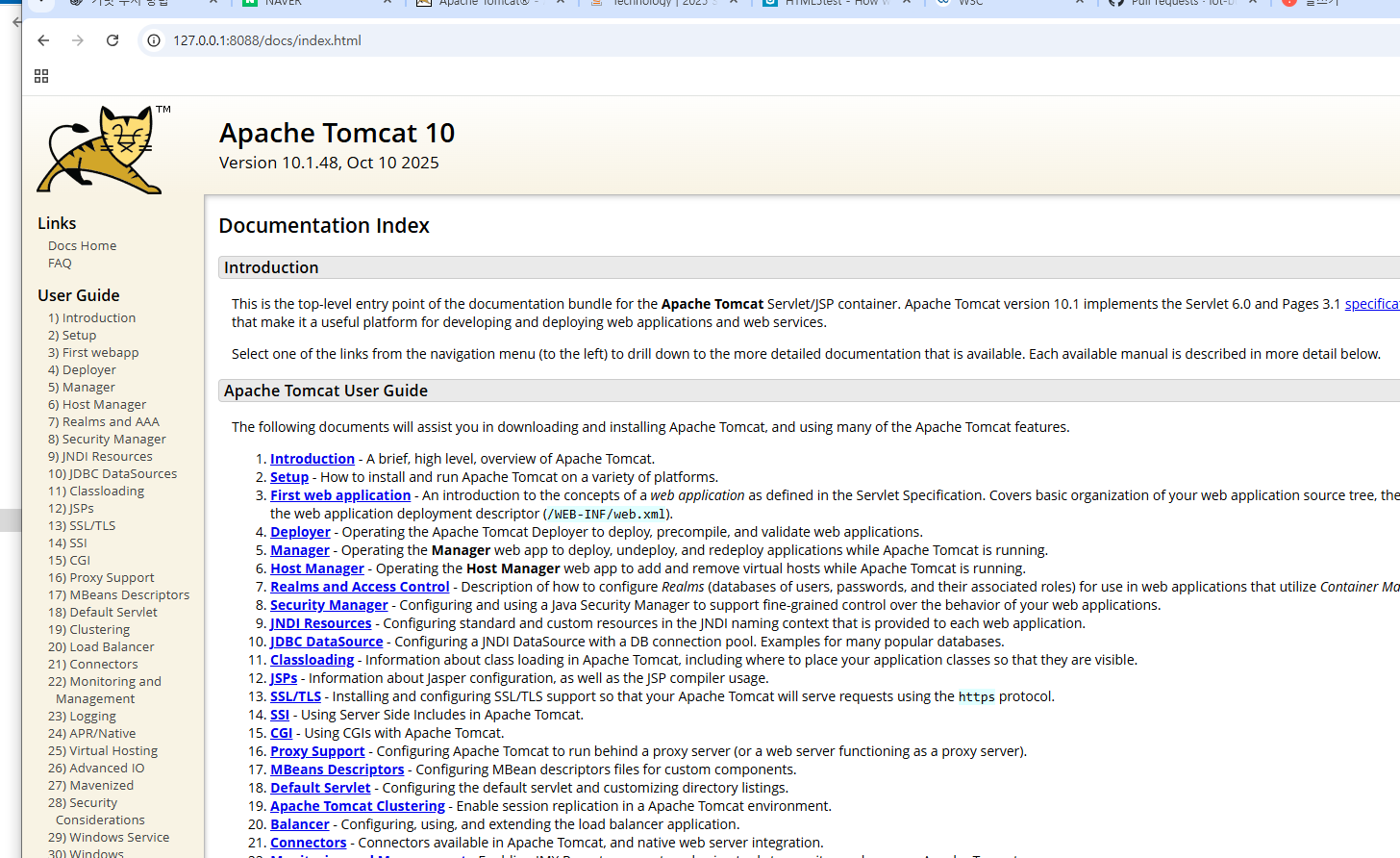The height and width of the screenshot is (858, 1400).
Task: Select sidebar item 1) Introduction
Action: (91, 318)
